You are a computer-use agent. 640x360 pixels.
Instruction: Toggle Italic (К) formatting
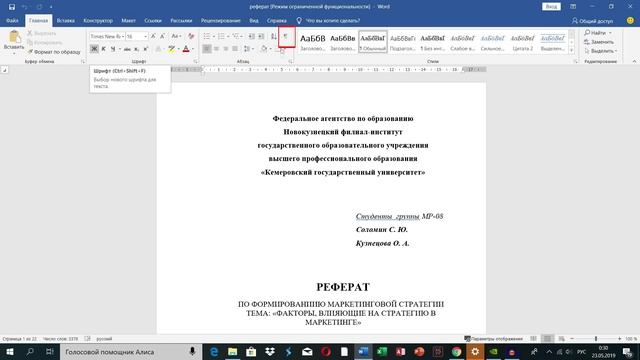103,49
